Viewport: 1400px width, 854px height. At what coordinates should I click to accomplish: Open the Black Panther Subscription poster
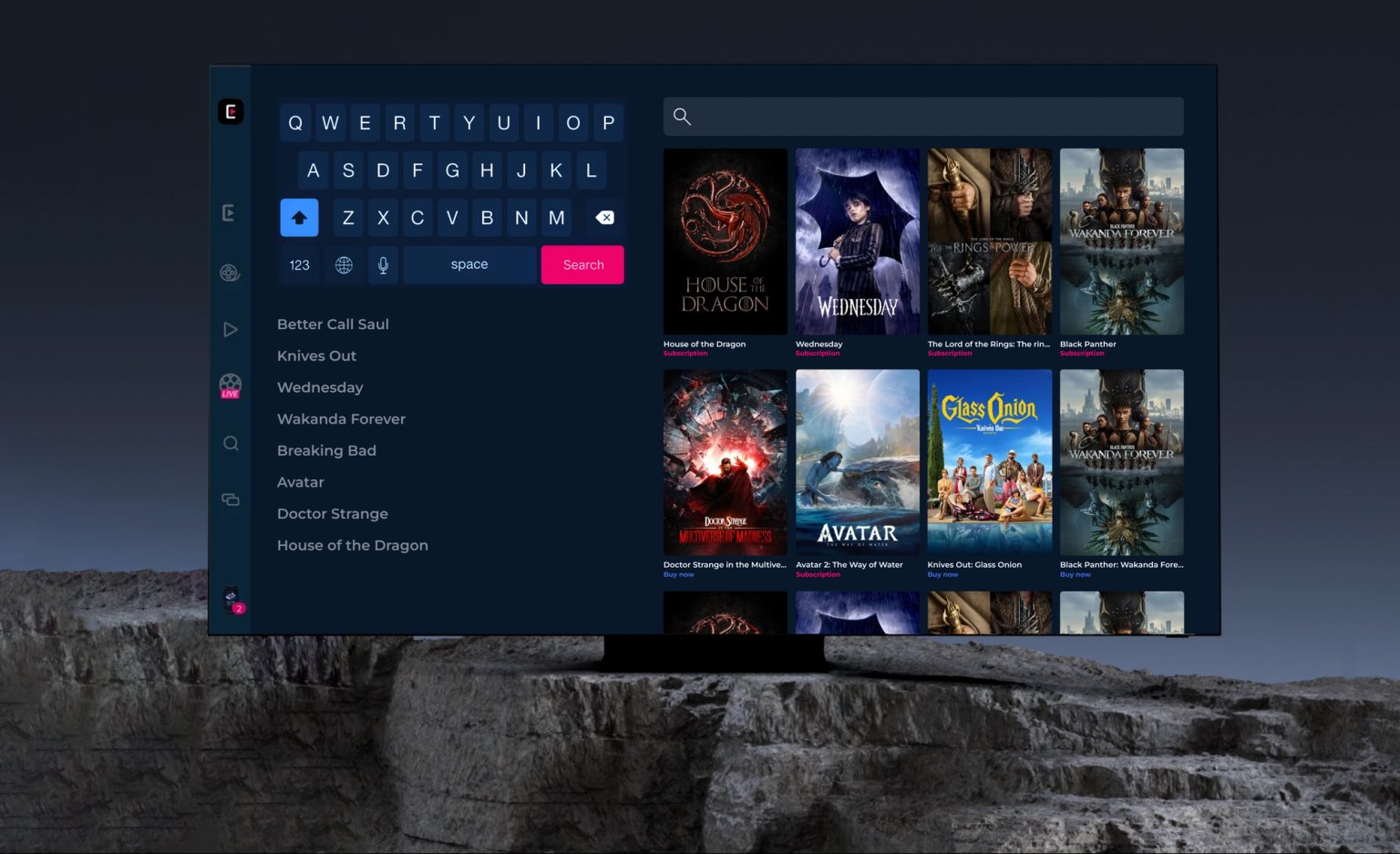(1122, 242)
